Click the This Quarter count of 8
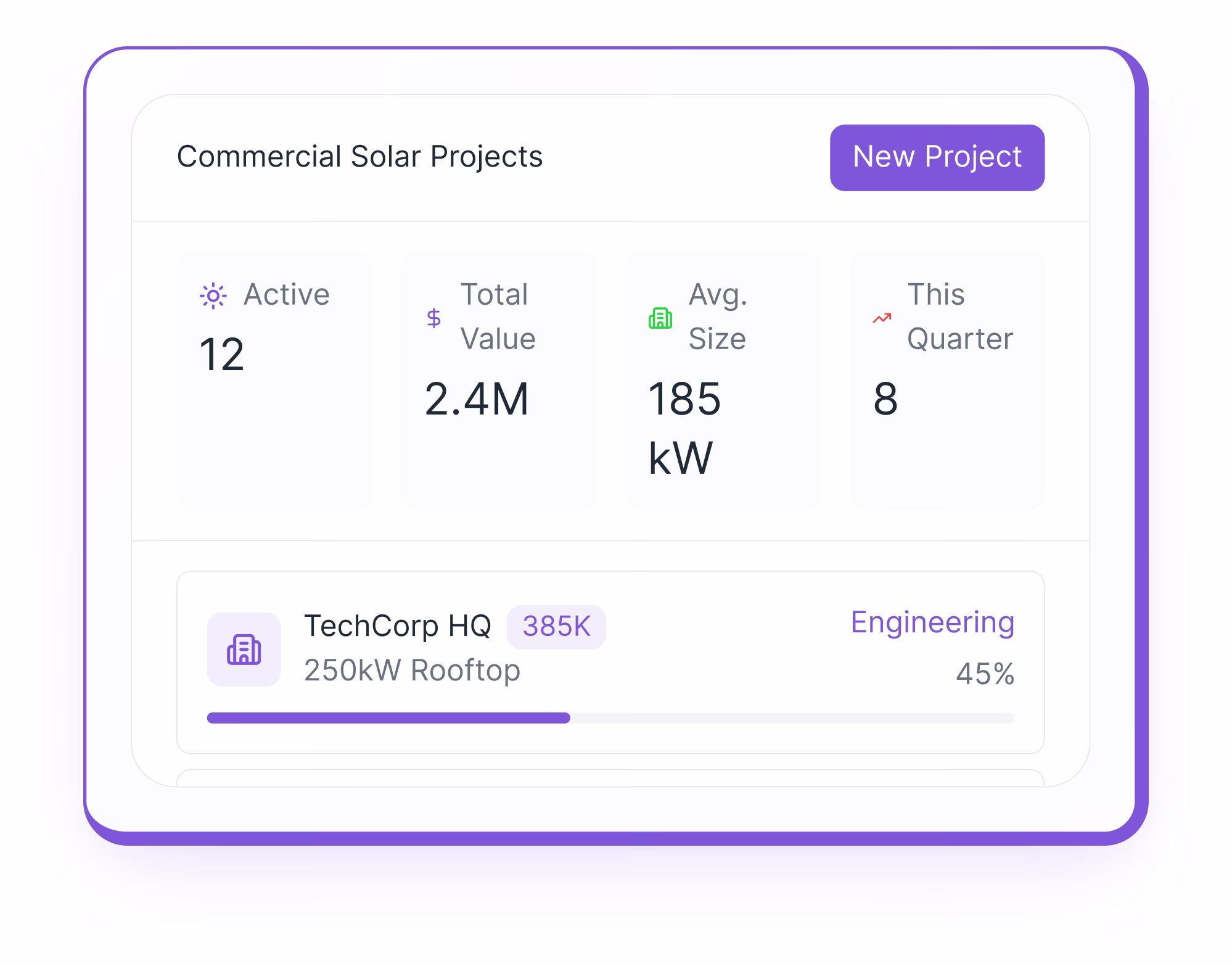The image size is (1232, 966). pos(885,399)
